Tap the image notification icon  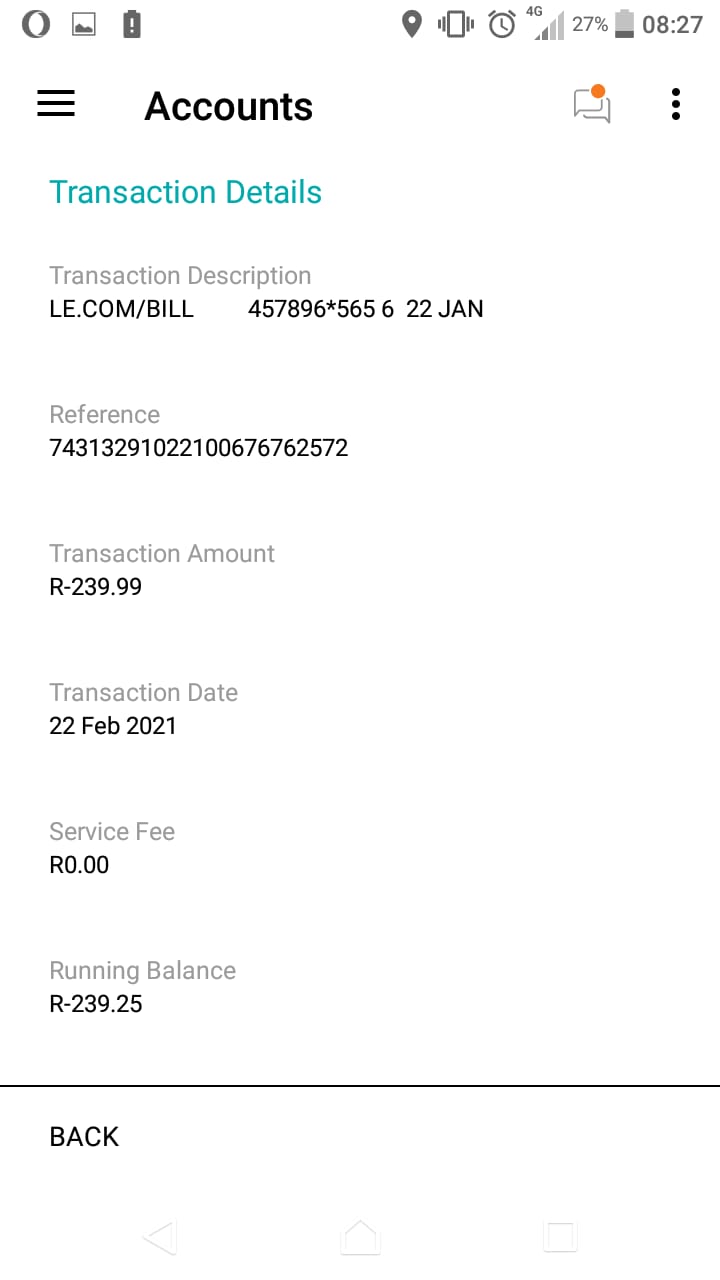click(x=84, y=24)
